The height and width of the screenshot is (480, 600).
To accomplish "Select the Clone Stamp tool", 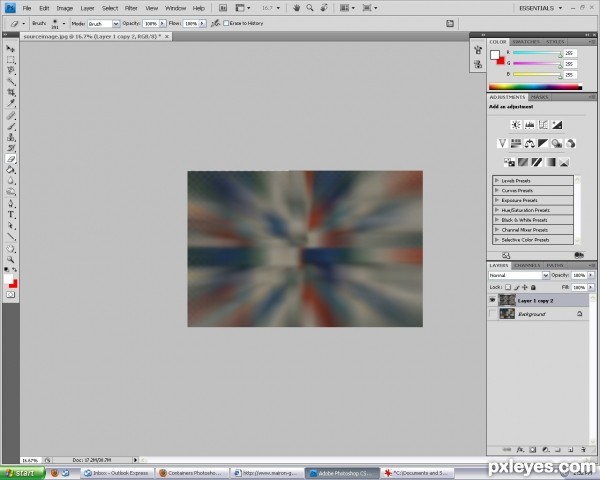I will point(11,137).
